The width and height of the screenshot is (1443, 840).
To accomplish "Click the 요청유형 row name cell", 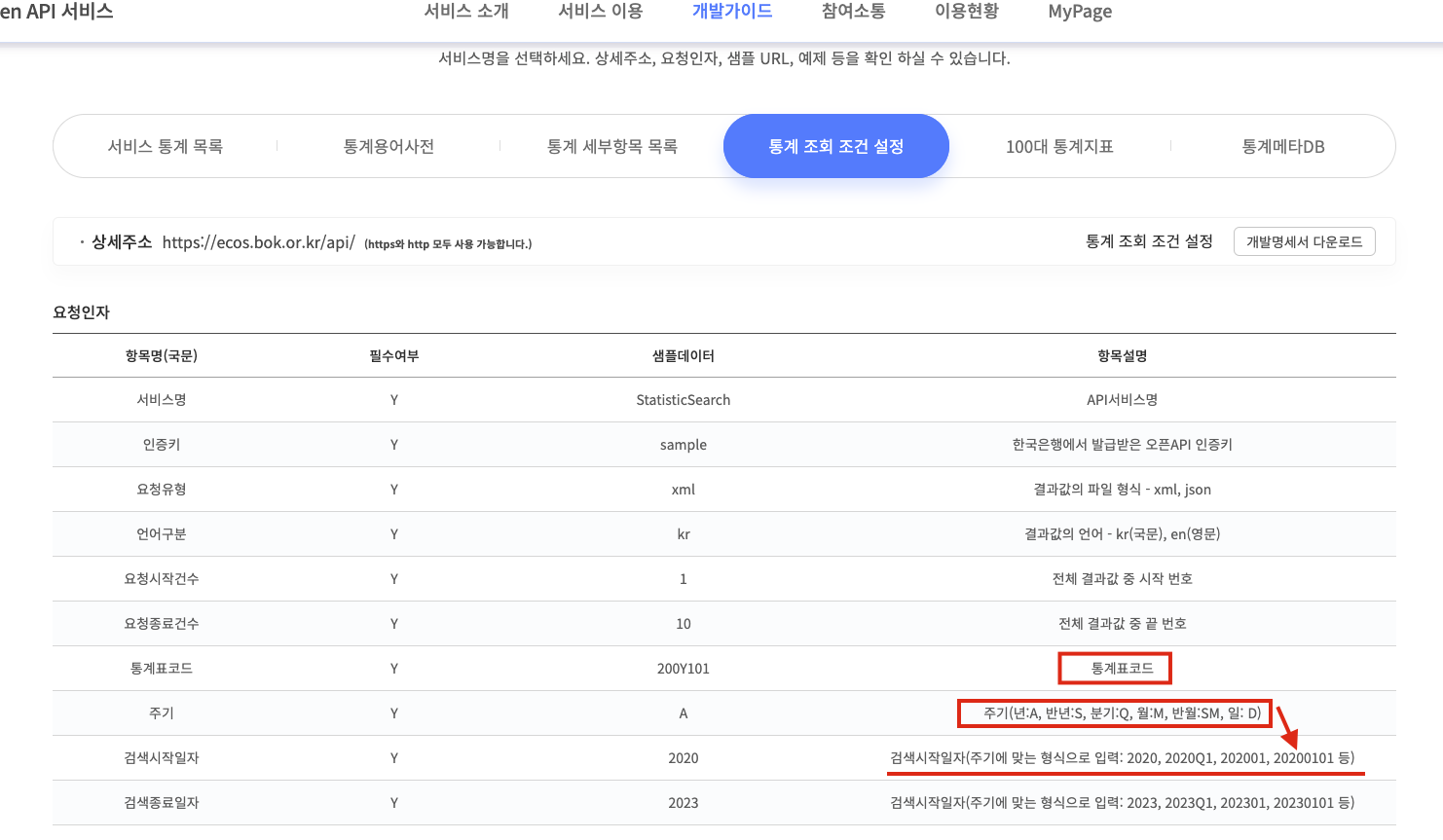I will (162, 490).
